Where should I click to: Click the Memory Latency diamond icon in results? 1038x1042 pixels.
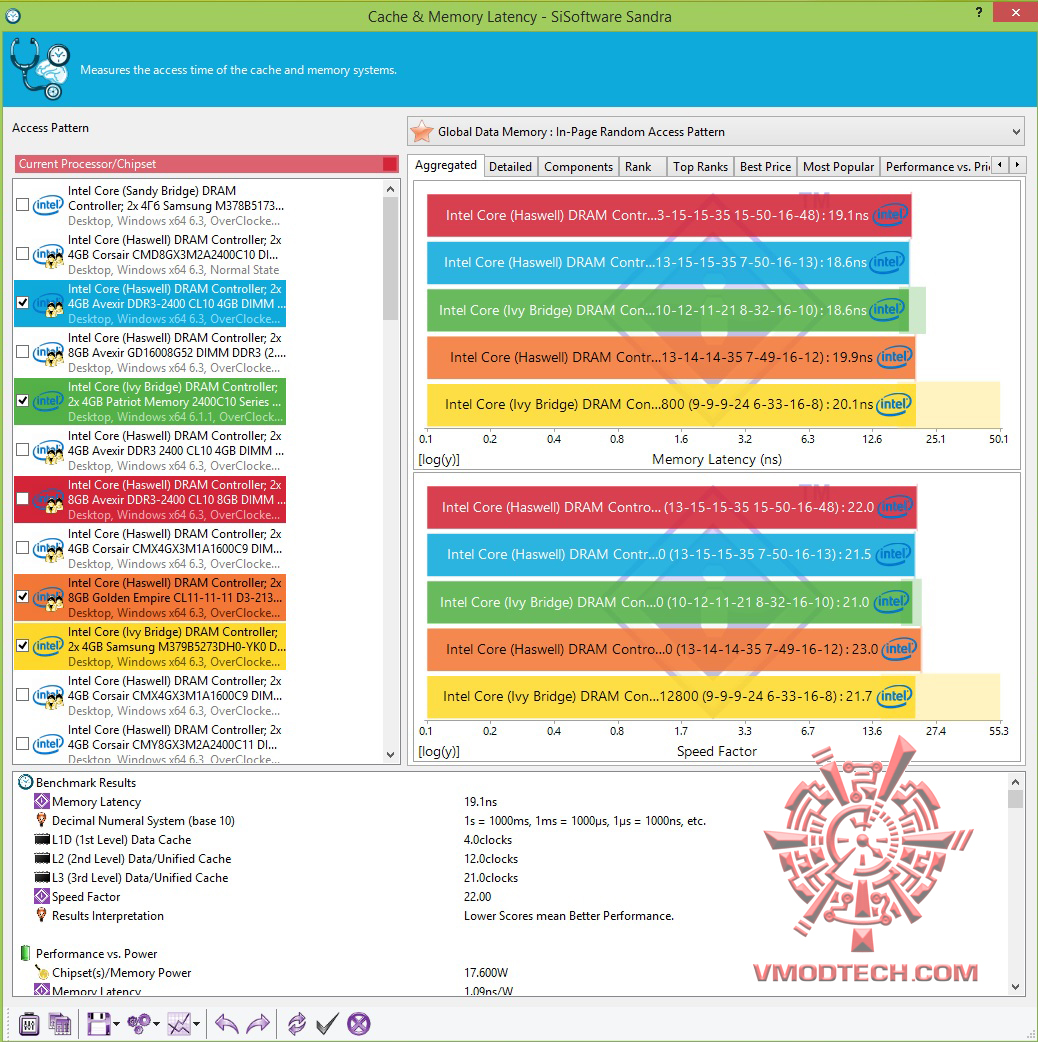coord(42,801)
